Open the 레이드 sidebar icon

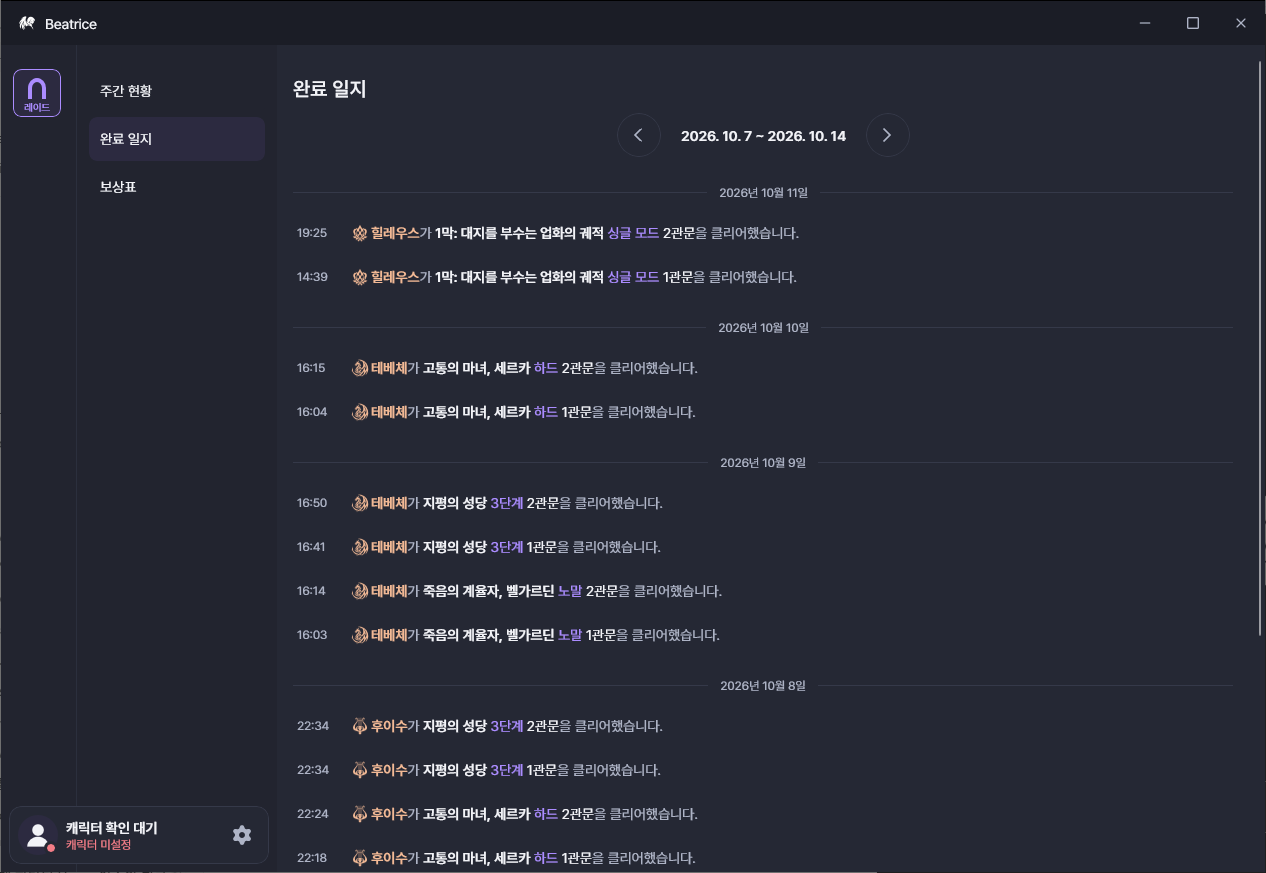37,93
